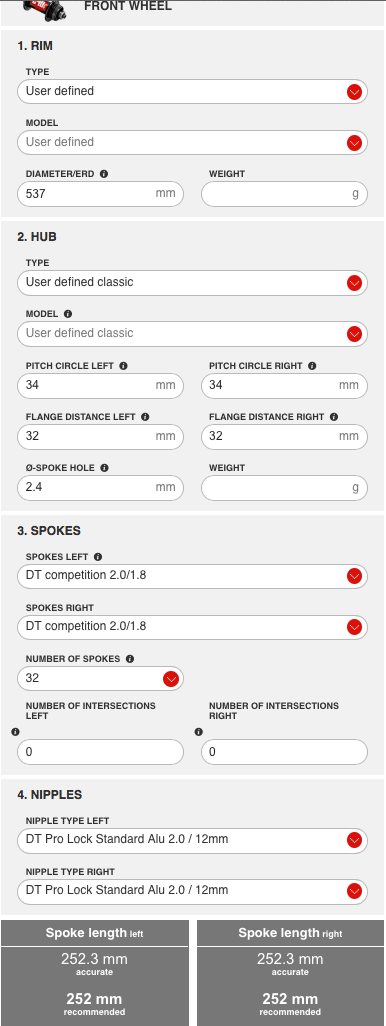
Task: Click the rim Weight input field
Action: tap(284, 194)
